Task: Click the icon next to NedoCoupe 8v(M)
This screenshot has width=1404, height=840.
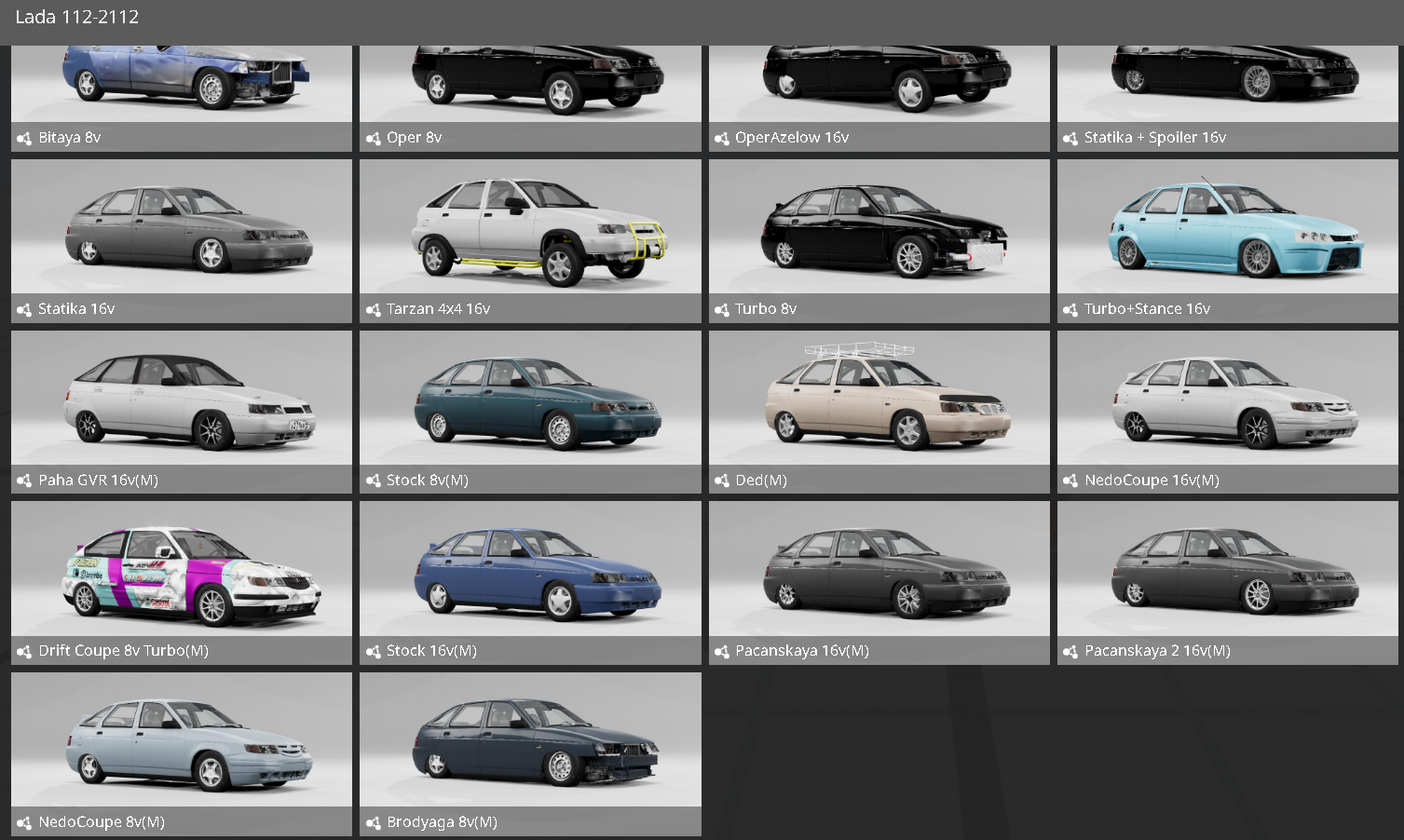Action: (24, 823)
